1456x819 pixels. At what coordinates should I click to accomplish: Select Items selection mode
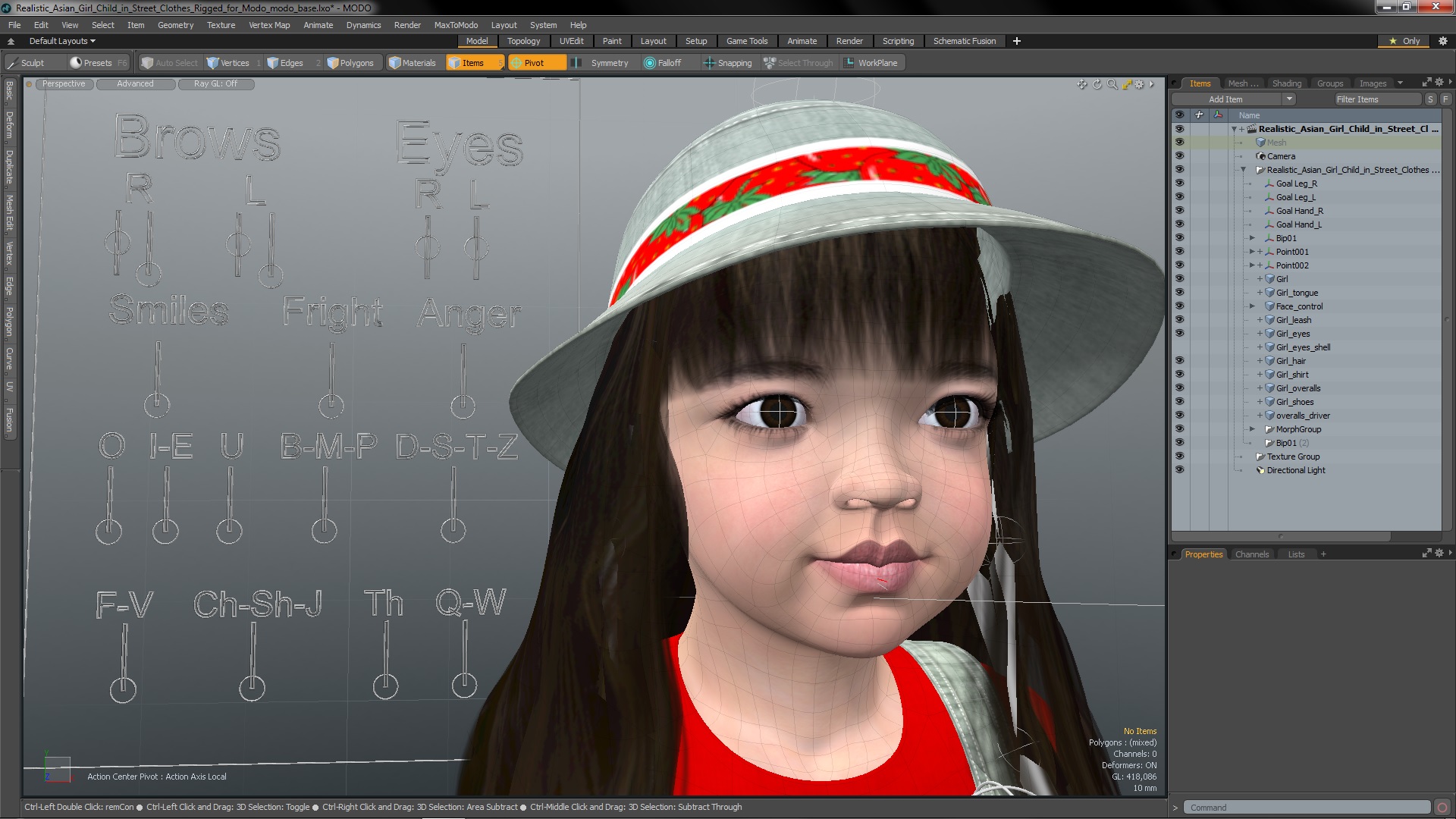(474, 63)
